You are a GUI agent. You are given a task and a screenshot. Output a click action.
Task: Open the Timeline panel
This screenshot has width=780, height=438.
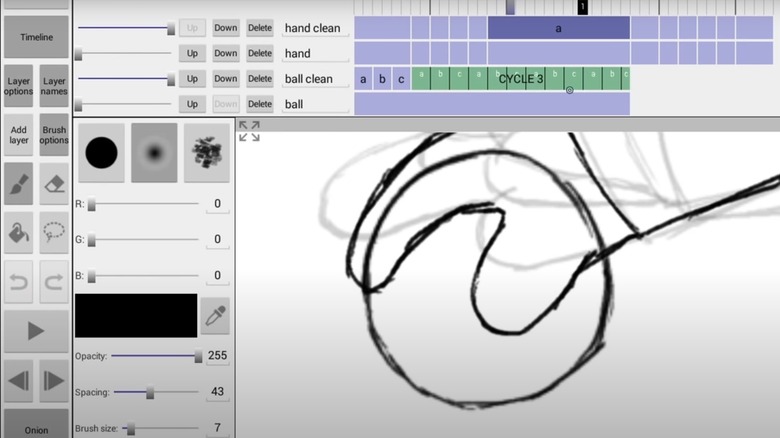(x=36, y=37)
